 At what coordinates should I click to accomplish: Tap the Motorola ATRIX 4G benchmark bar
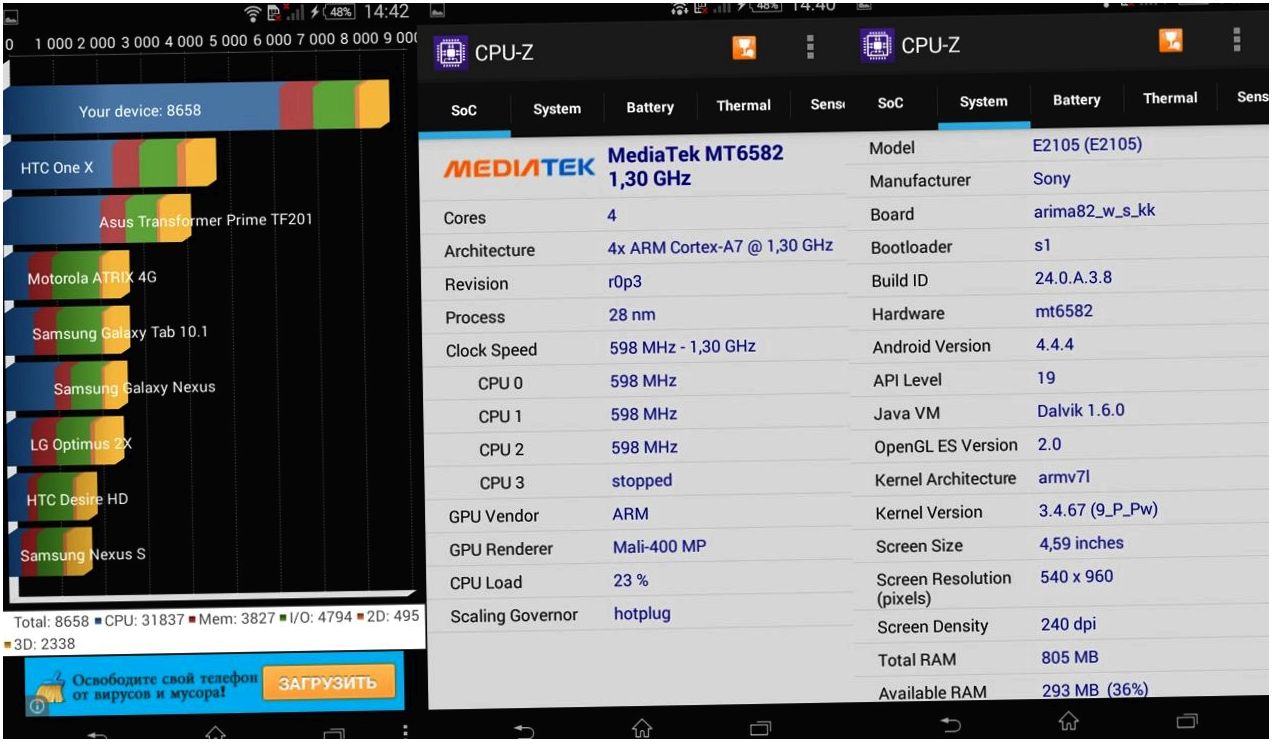point(68,277)
